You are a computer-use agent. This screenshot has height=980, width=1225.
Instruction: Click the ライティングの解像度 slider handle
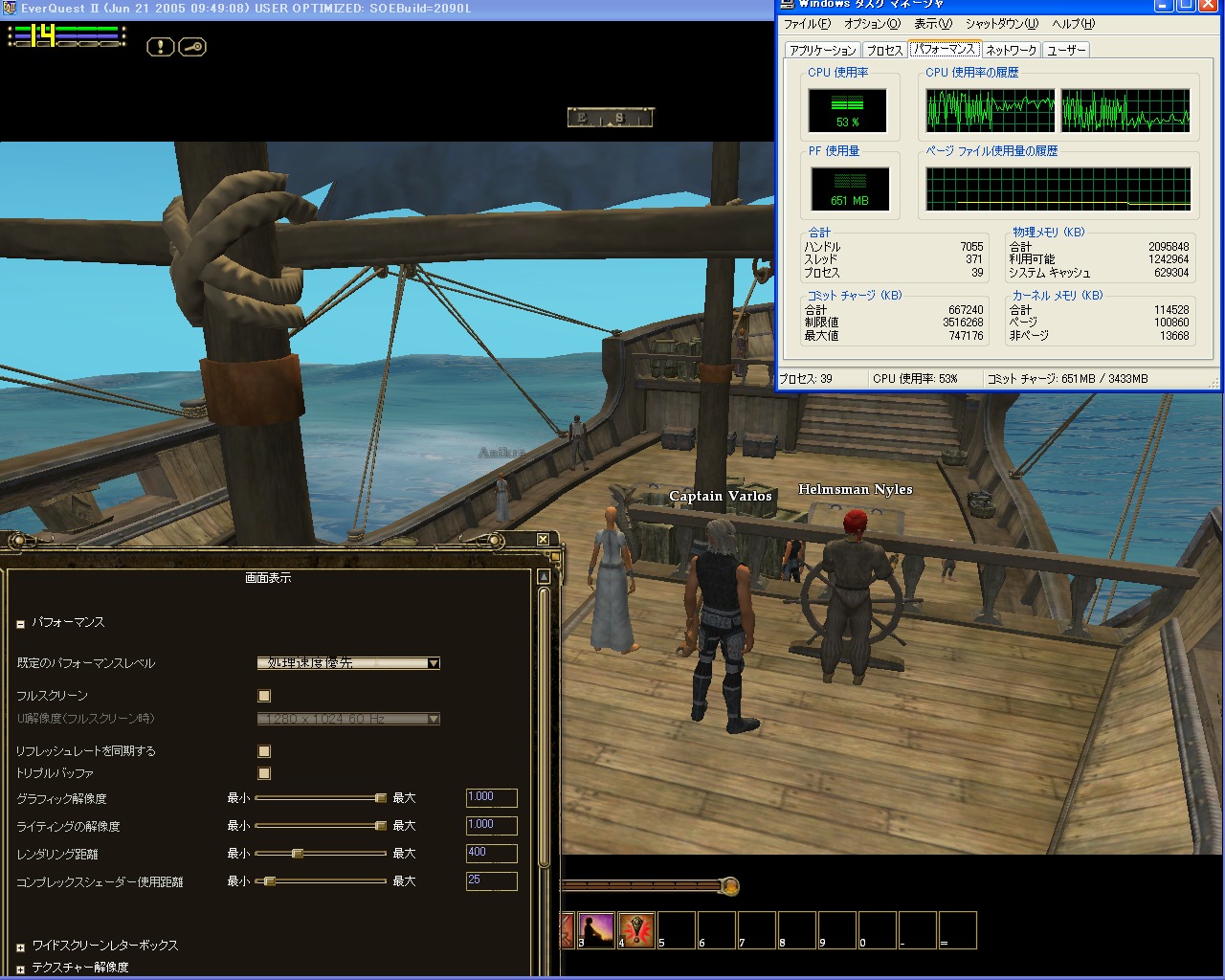[x=380, y=826]
